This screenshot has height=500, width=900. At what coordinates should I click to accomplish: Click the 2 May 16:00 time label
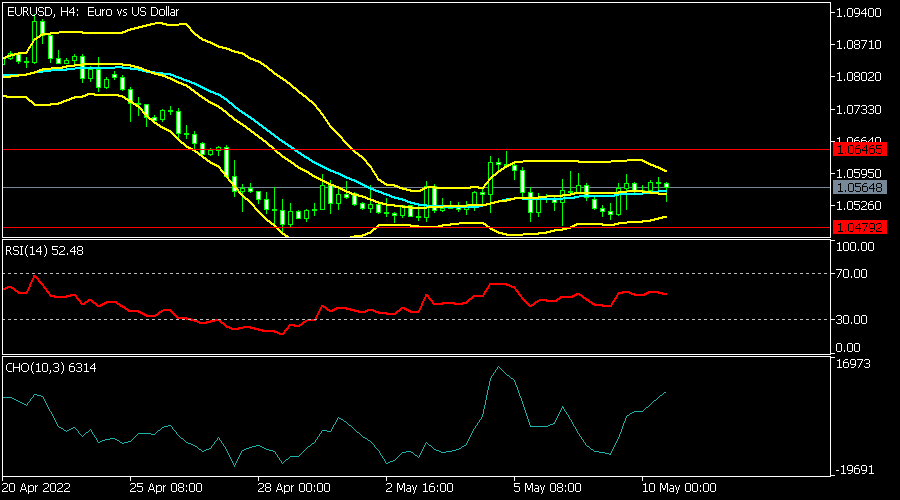[420, 488]
